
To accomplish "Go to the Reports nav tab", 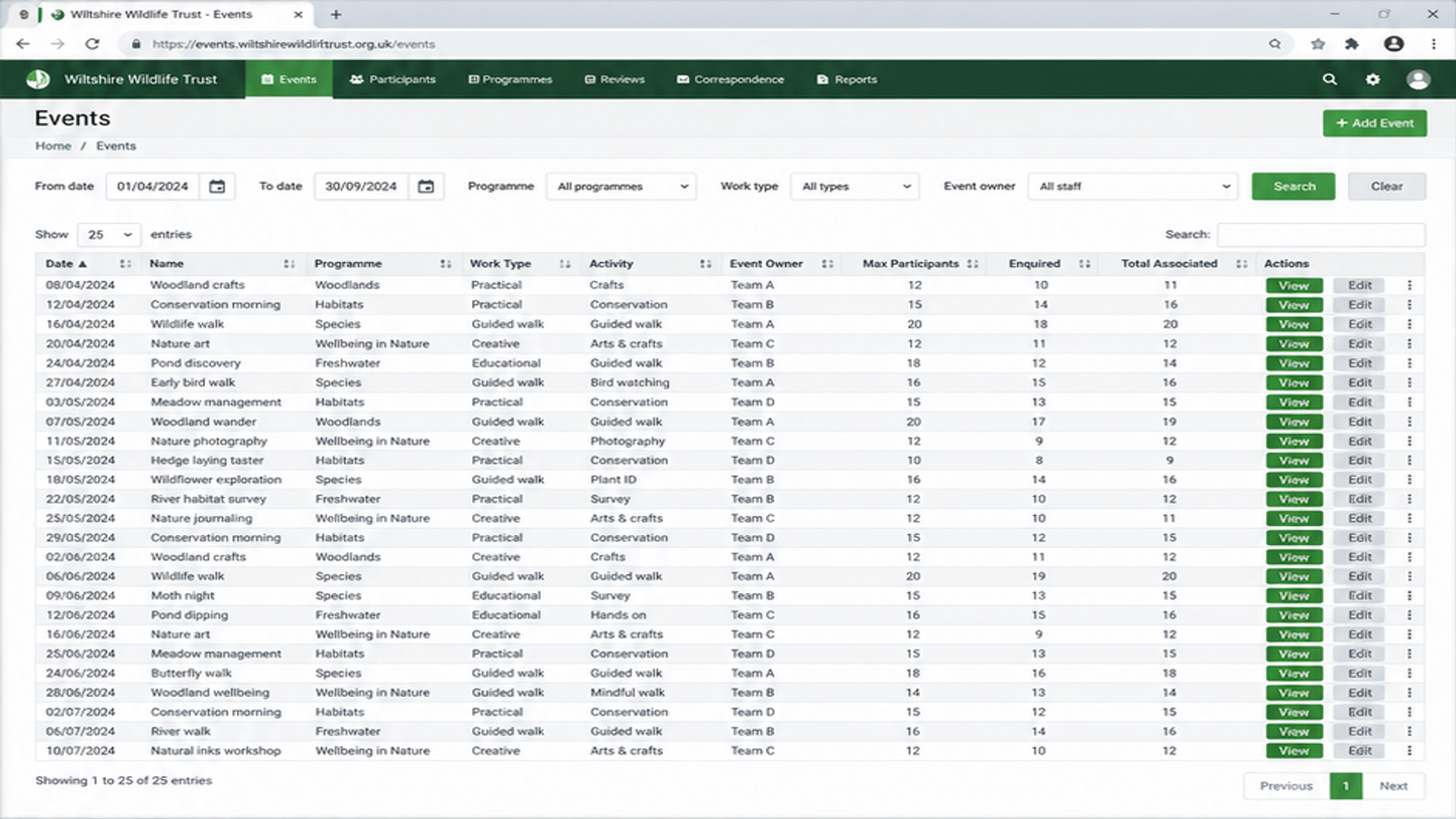I will (847, 79).
